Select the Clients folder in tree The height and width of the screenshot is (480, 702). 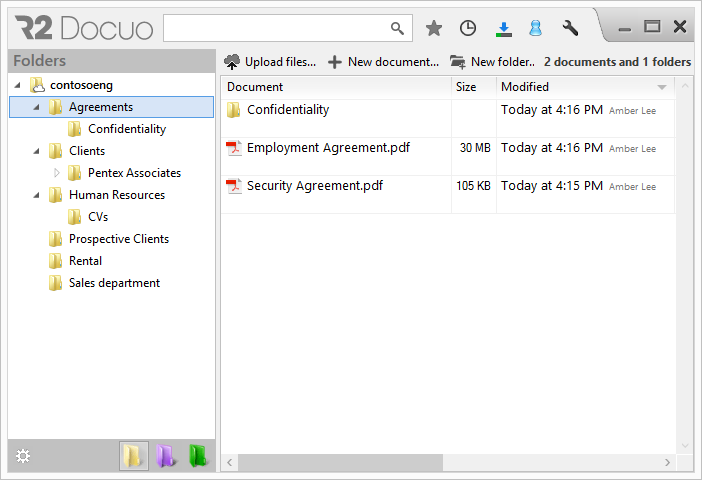[87, 151]
